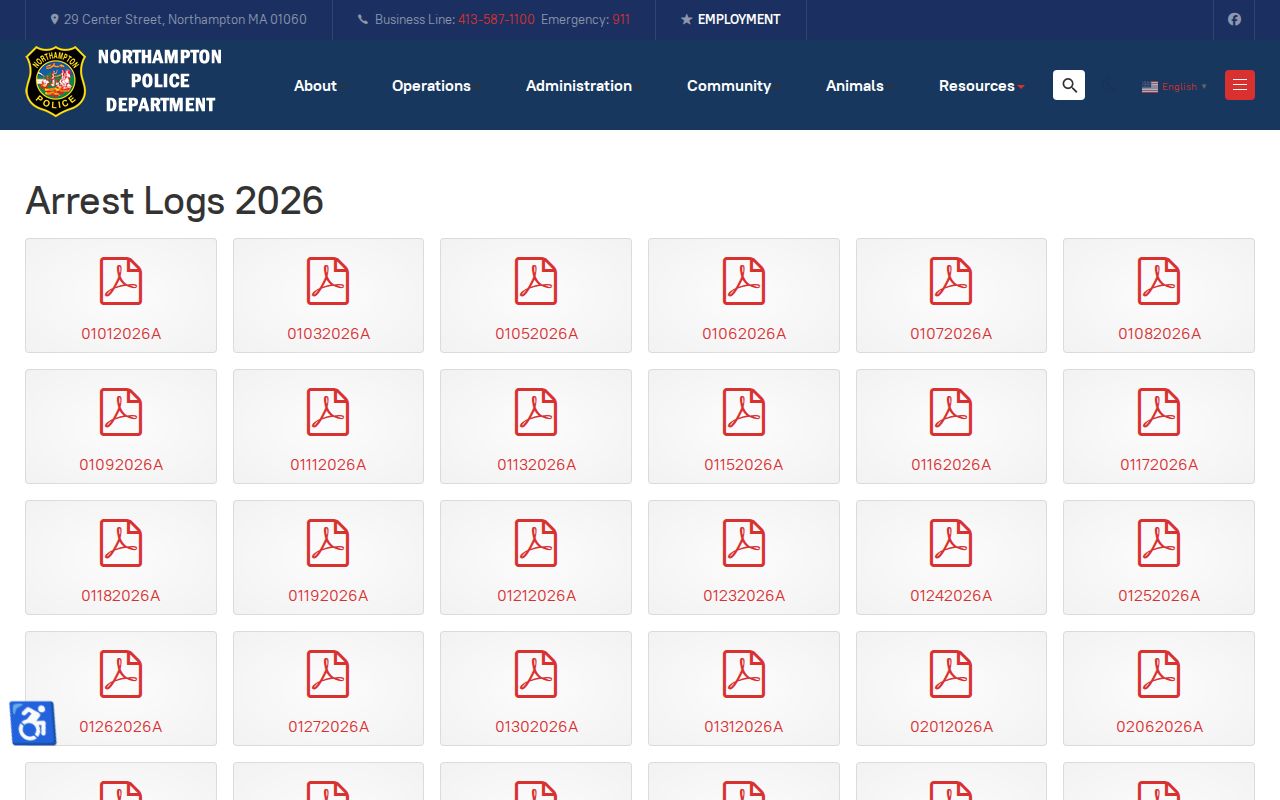
Task: Open PDF icon for 01162026A
Action: [951, 412]
